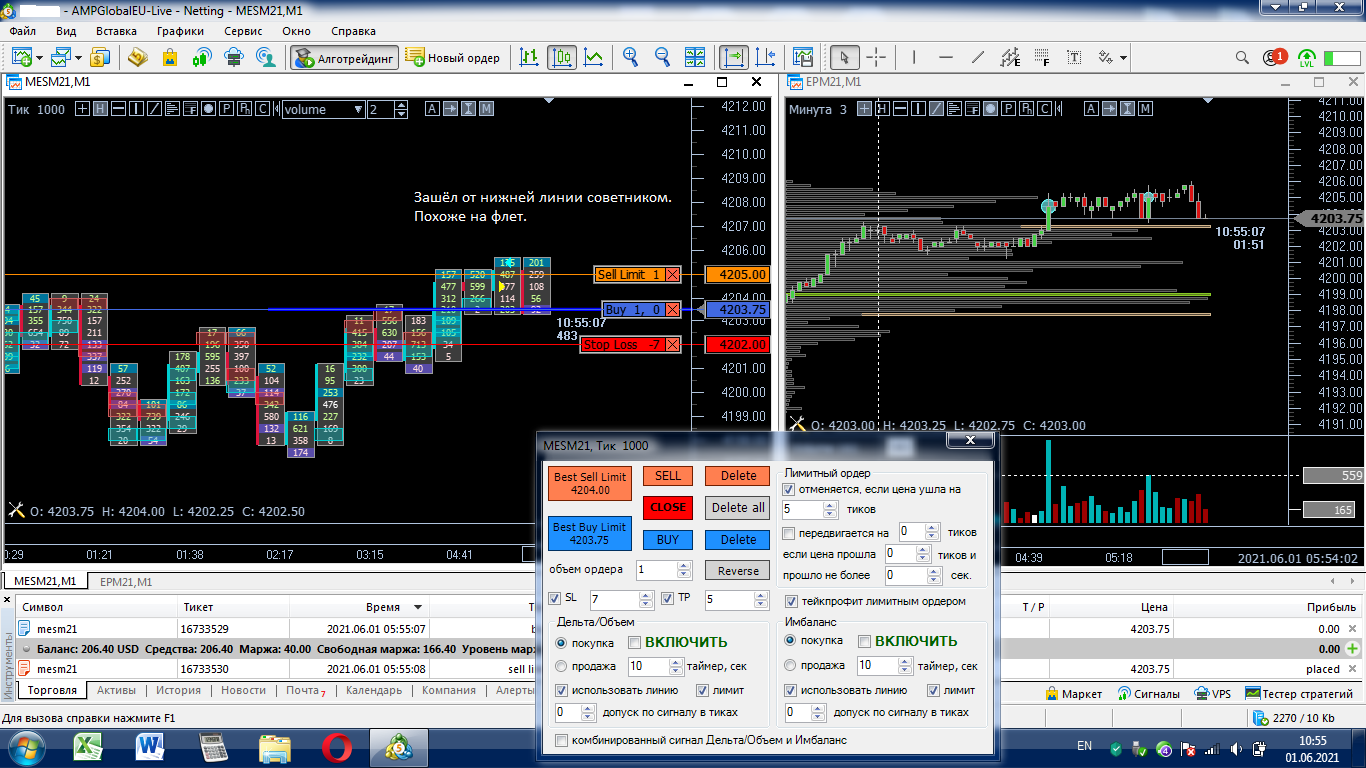This screenshot has width=1366, height=768.
Task: Select продажа radio in Имбаланс group
Action: point(791,665)
